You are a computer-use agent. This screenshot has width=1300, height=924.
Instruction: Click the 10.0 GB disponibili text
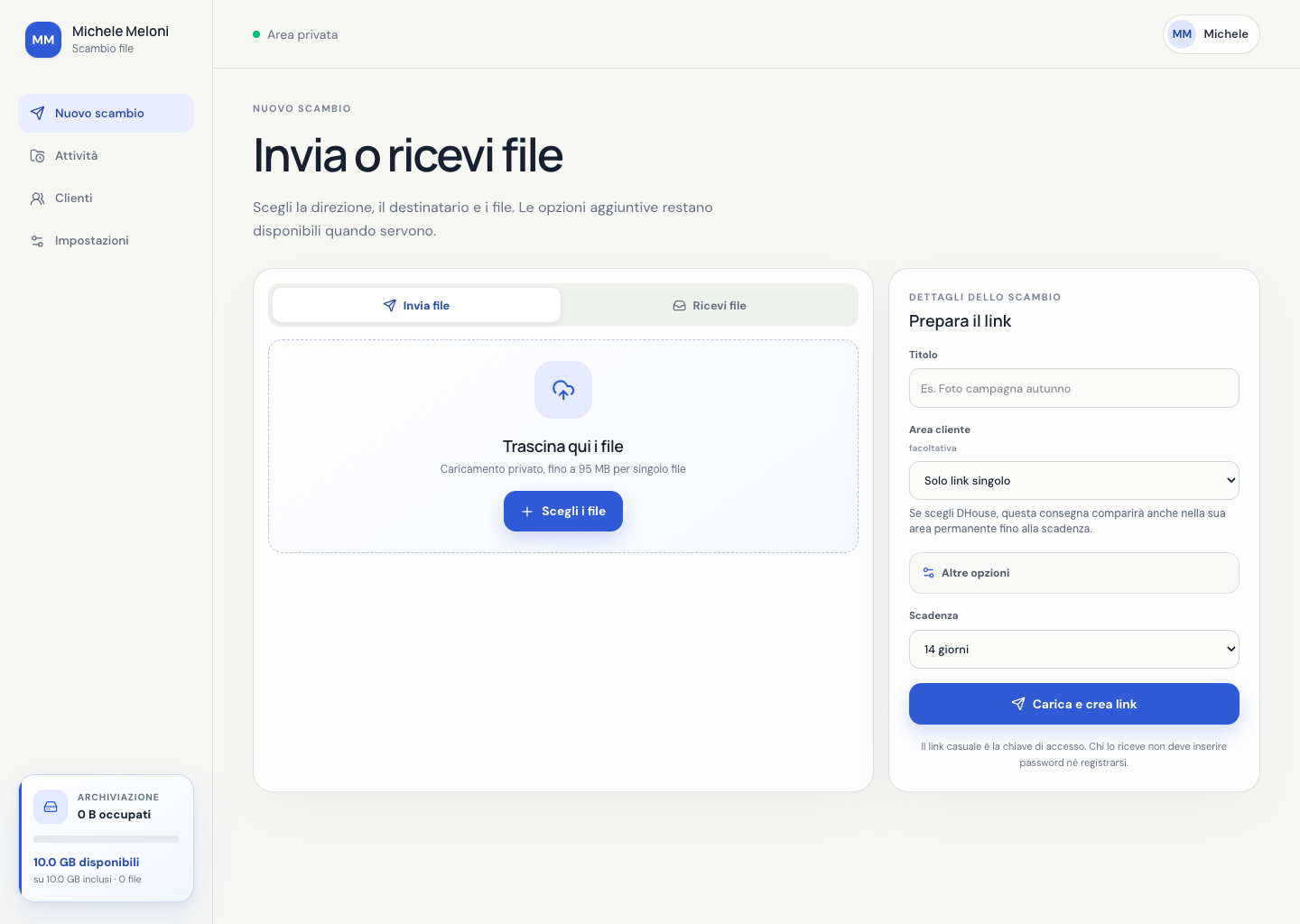point(87,863)
